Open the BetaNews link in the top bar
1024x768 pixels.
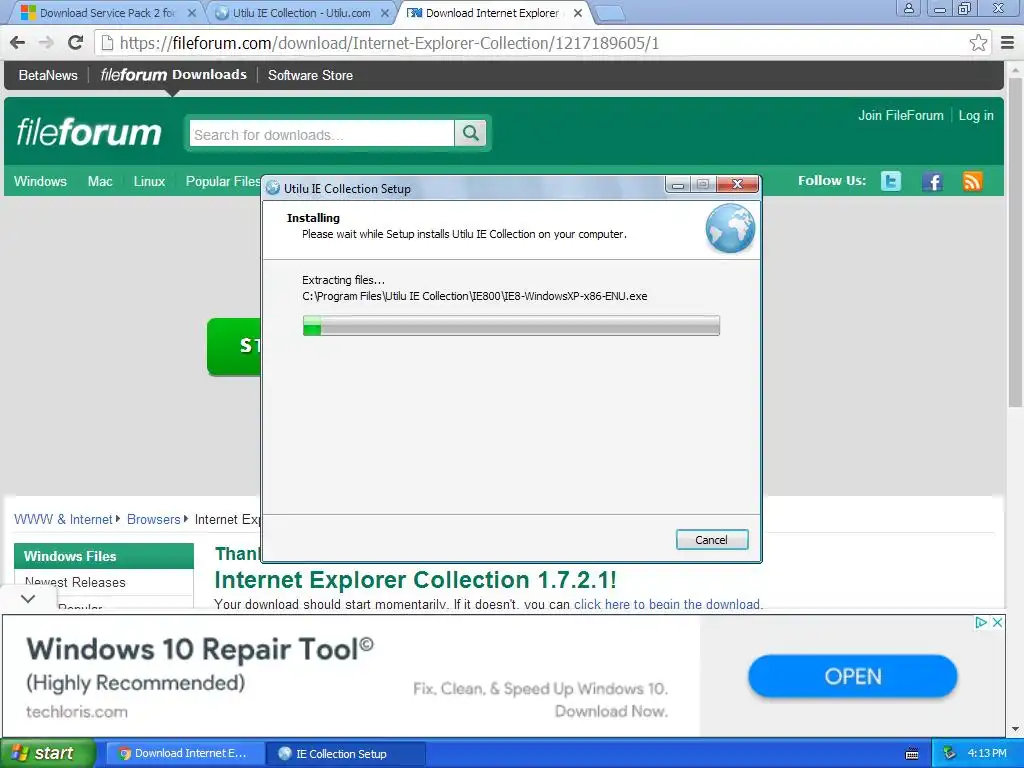pyautogui.click(x=48, y=75)
